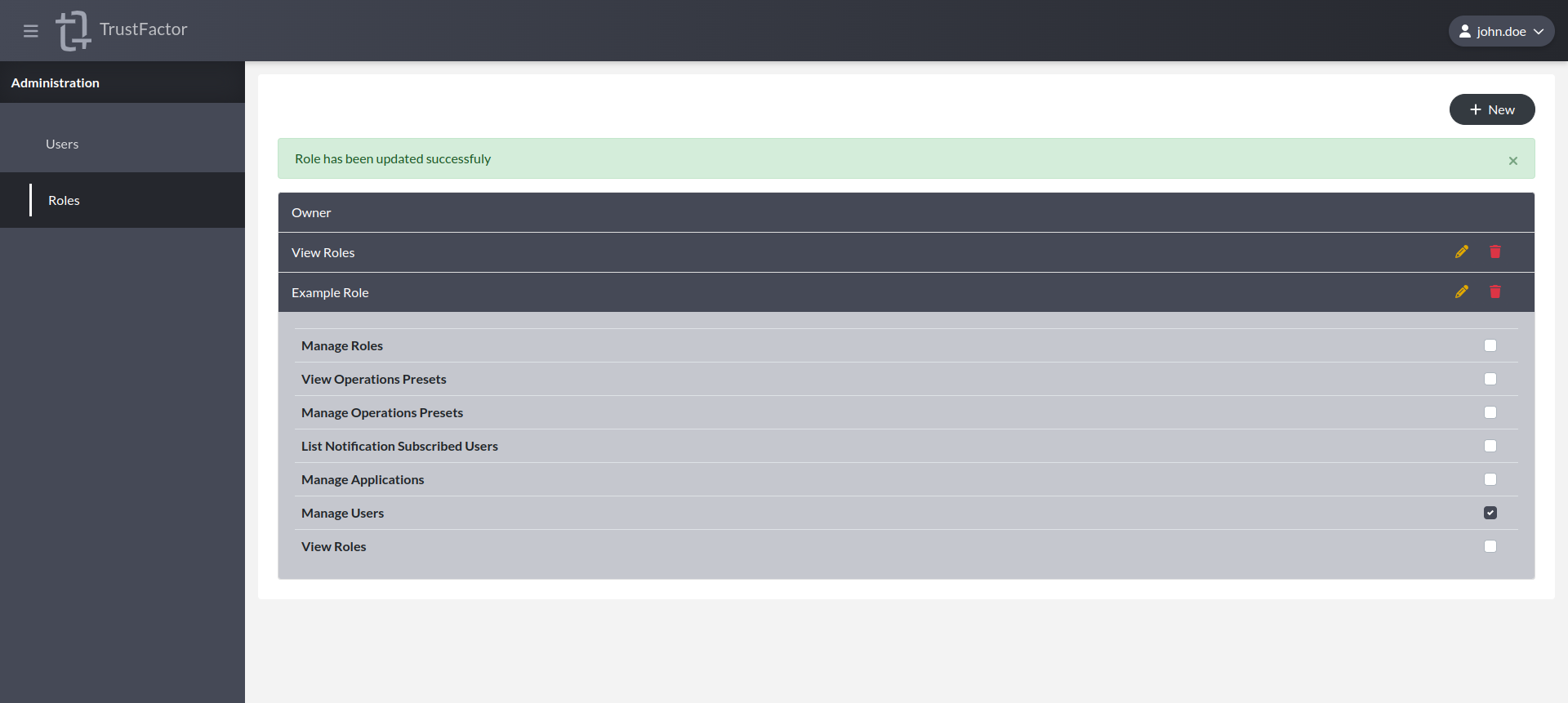Select Roles in the sidebar
The height and width of the screenshot is (703, 1568).
click(64, 201)
